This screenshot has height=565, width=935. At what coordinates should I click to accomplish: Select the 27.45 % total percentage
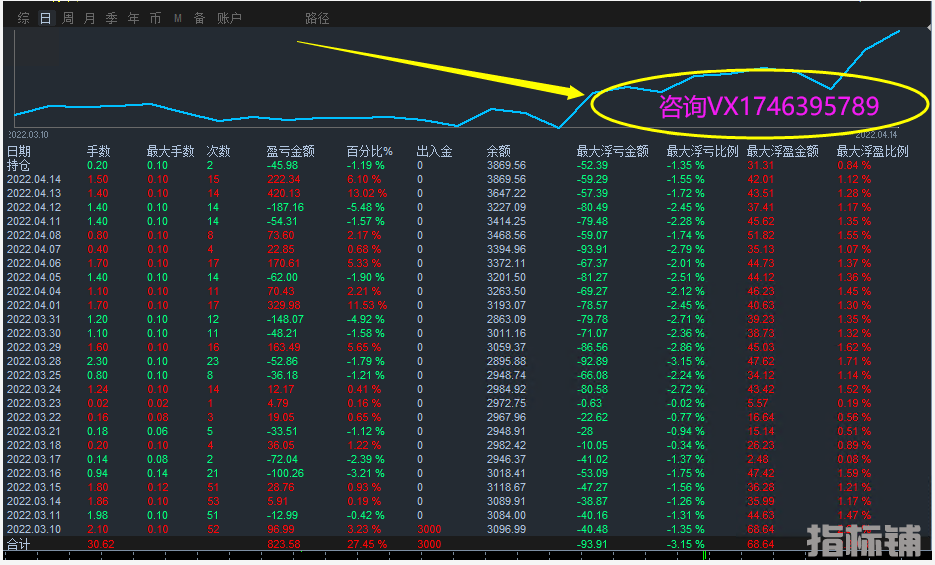[x=367, y=544]
